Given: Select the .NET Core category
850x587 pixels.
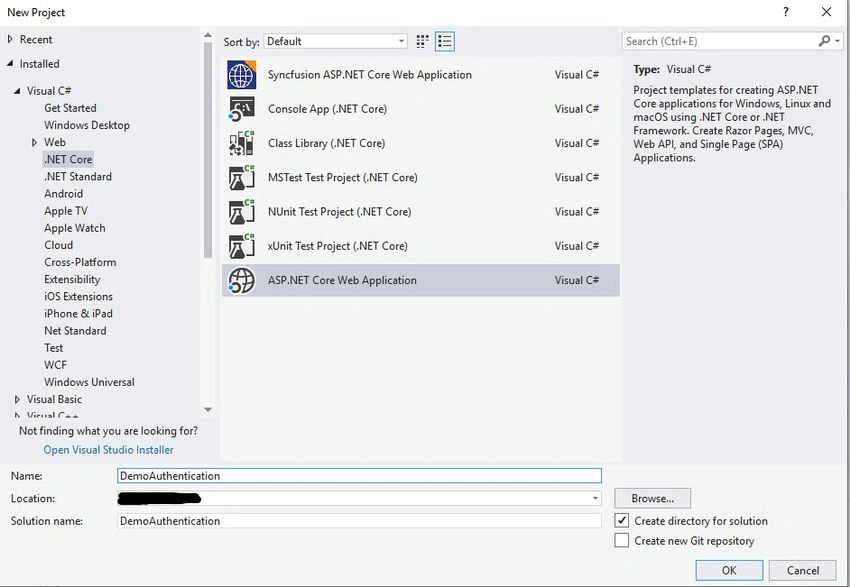Looking at the screenshot, I should coord(68,159).
